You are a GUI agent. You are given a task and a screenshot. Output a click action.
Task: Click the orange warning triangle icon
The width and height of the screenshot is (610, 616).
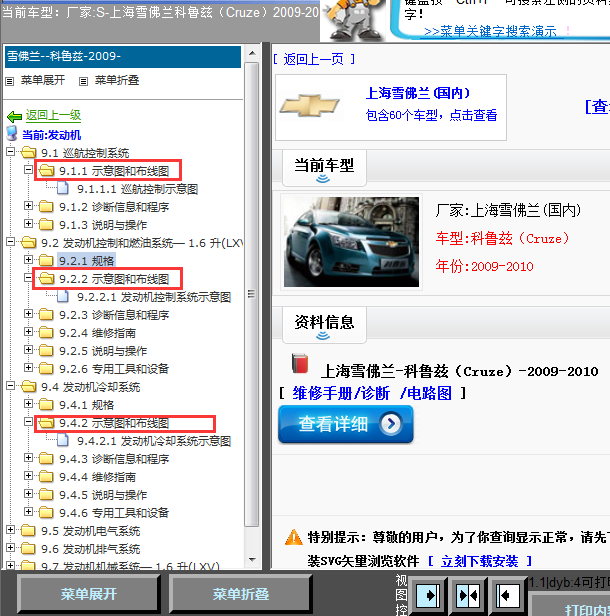tap(294, 537)
